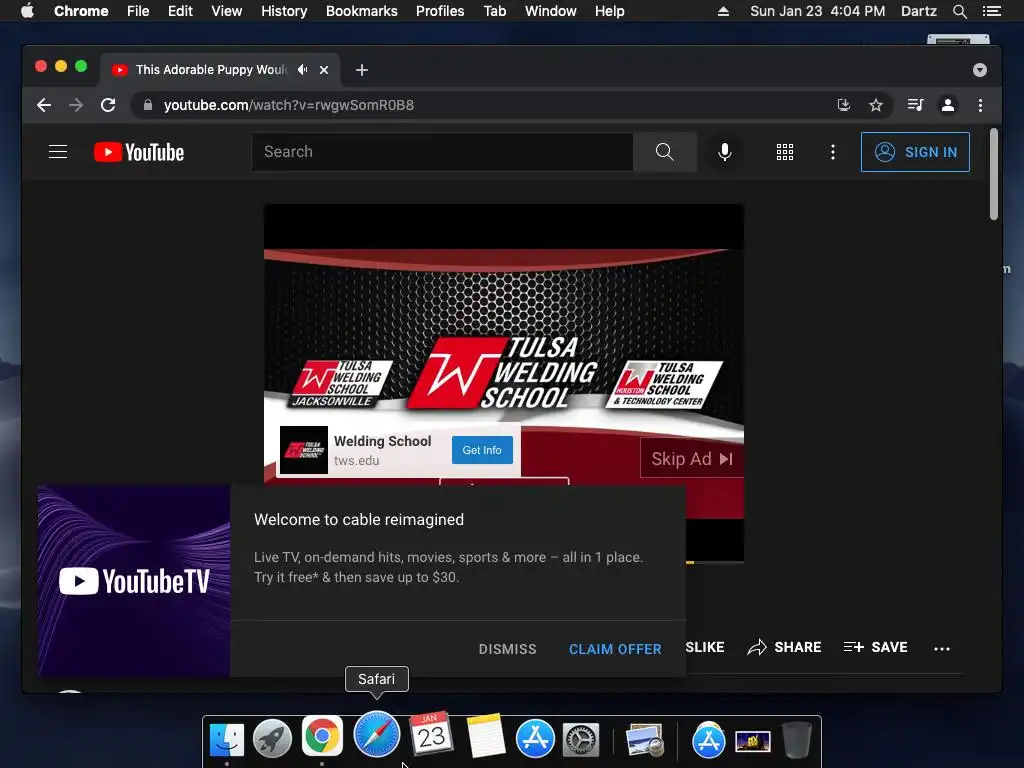Open the Chrome application menu
1024x768 pixels.
pyautogui.click(x=81, y=11)
